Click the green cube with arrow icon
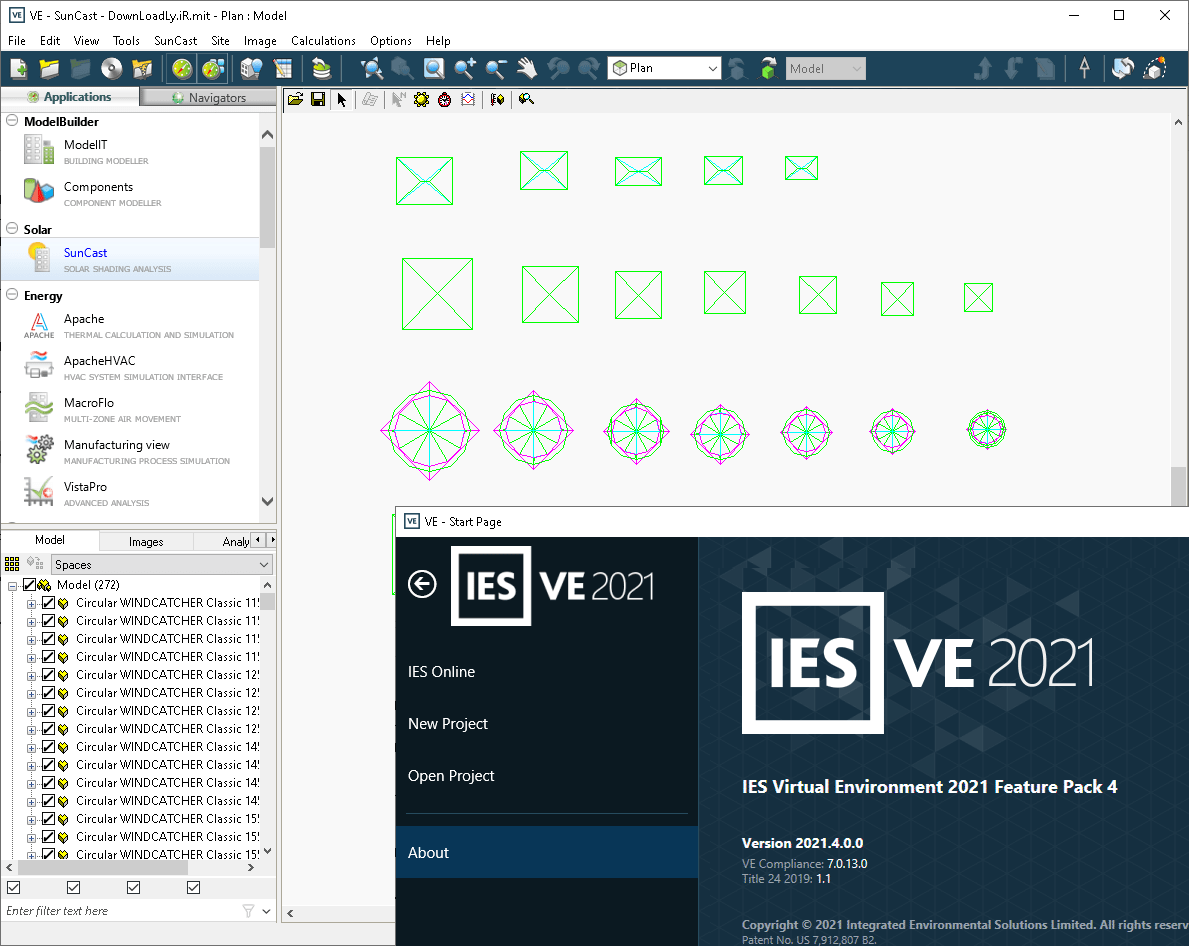Image resolution: width=1189 pixels, height=946 pixels. coord(768,69)
